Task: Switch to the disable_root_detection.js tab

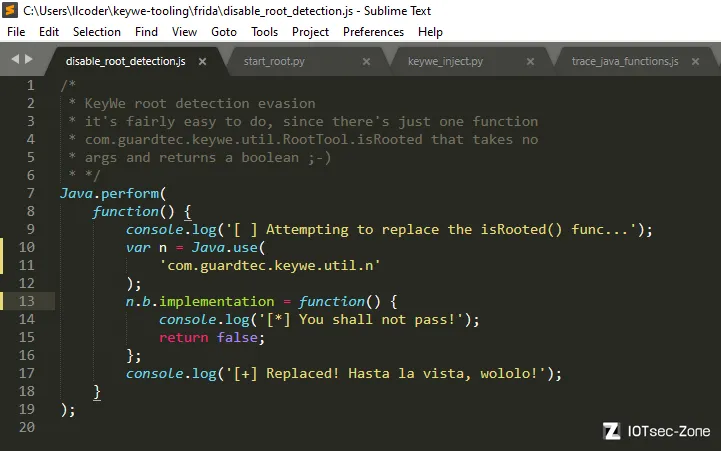Action: [x=126, y=61]
